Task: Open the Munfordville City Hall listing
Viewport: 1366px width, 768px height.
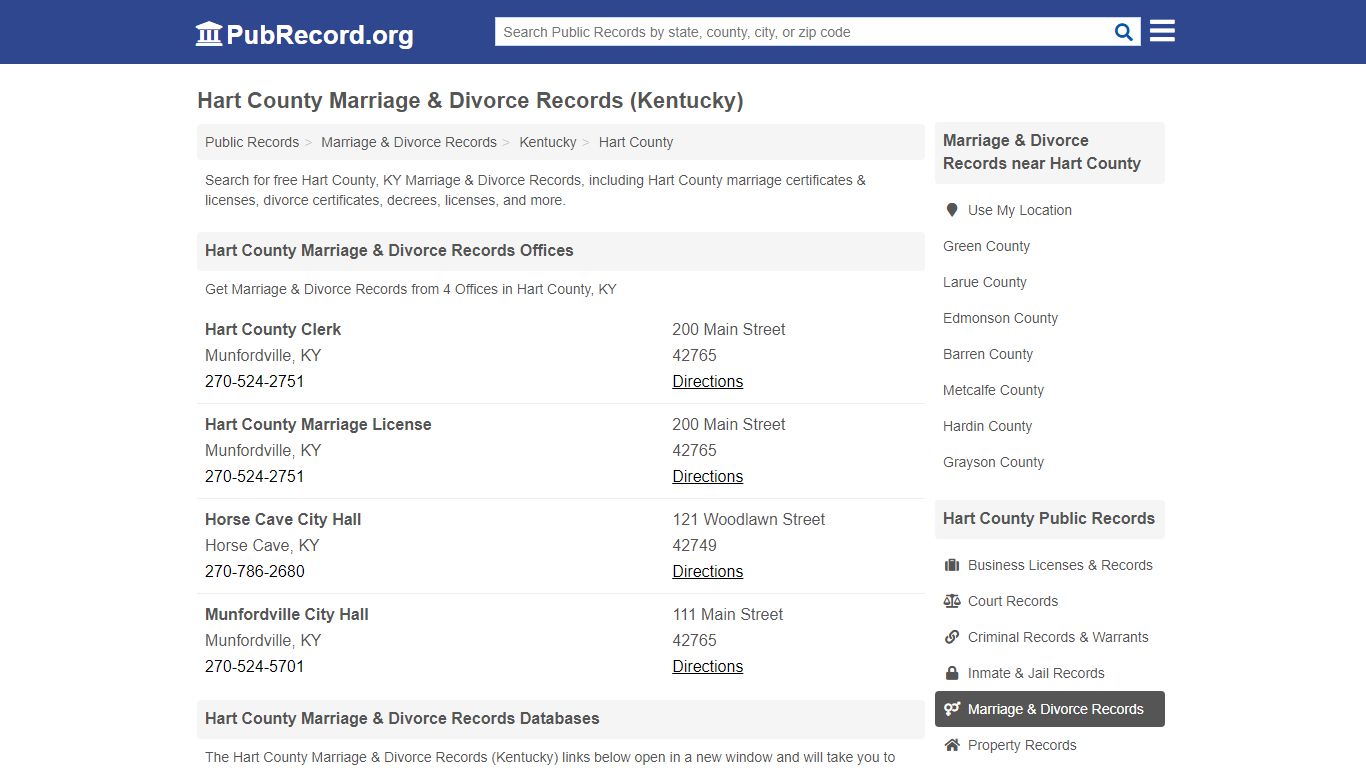Action: [287, 614]
